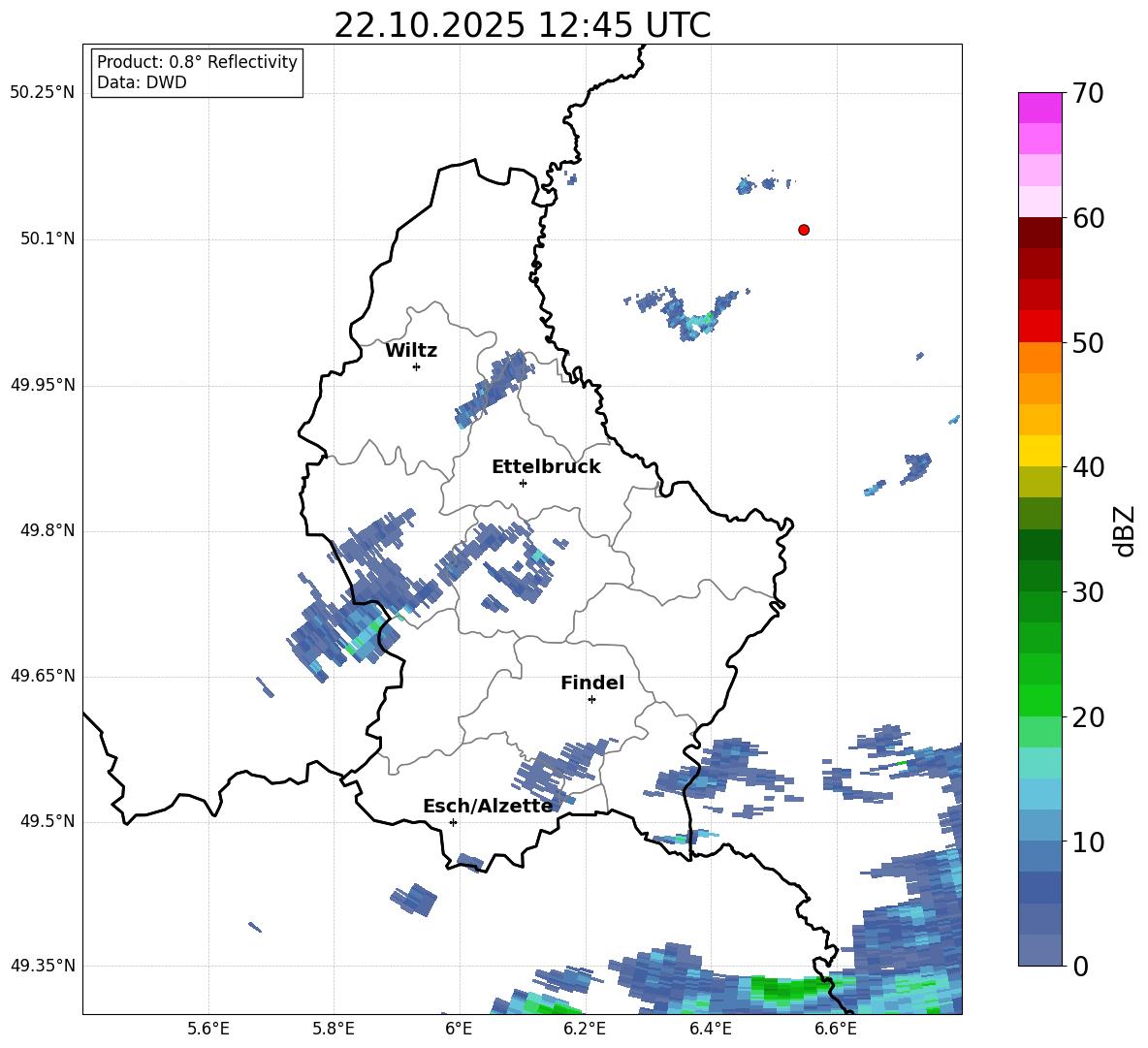The image size is (1148, 1048).
Task: Click the 5.6°E longitude label
Action: pyautogui.click(x=208, y=1029)
